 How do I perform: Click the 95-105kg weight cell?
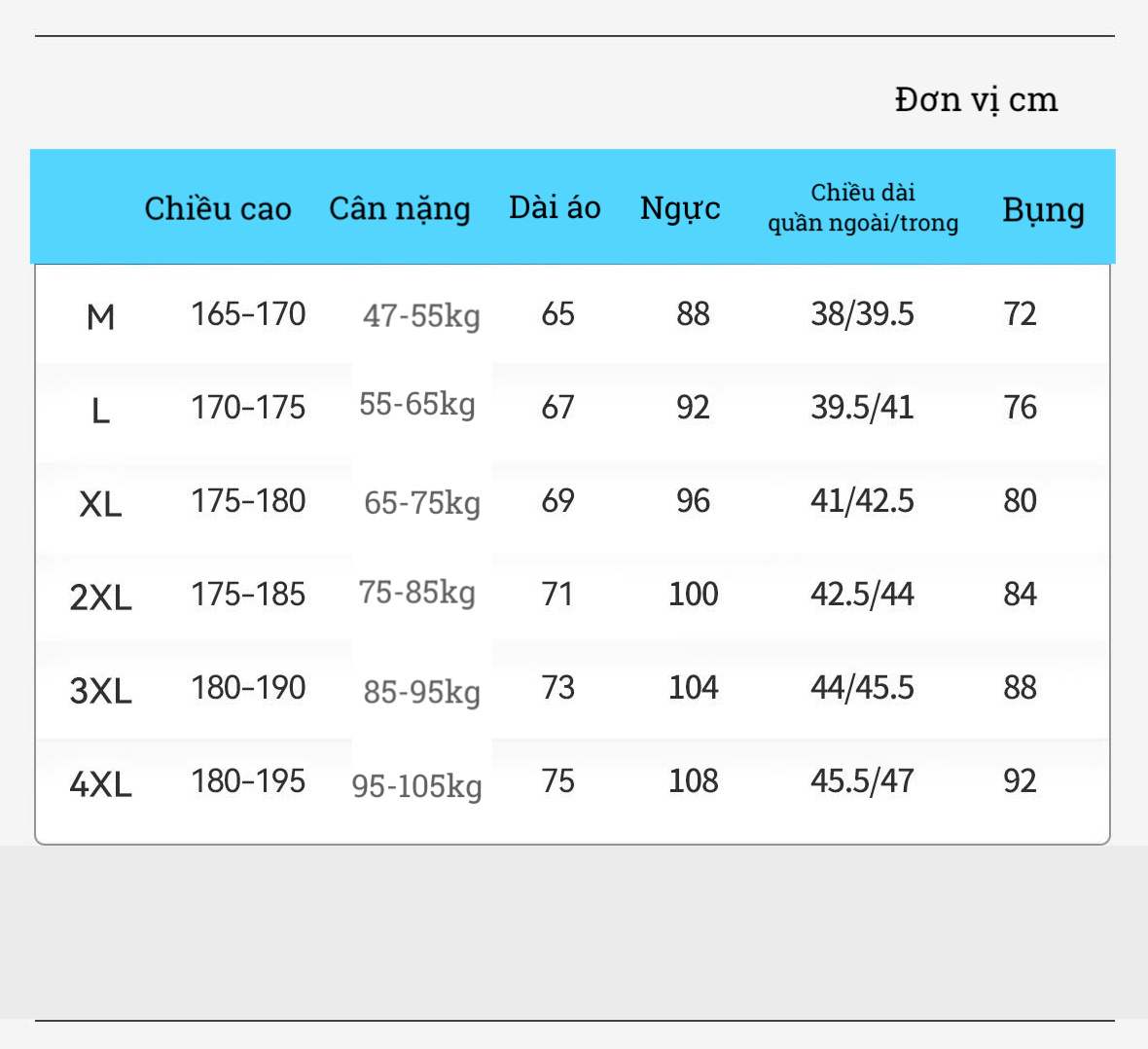point(416,785)
